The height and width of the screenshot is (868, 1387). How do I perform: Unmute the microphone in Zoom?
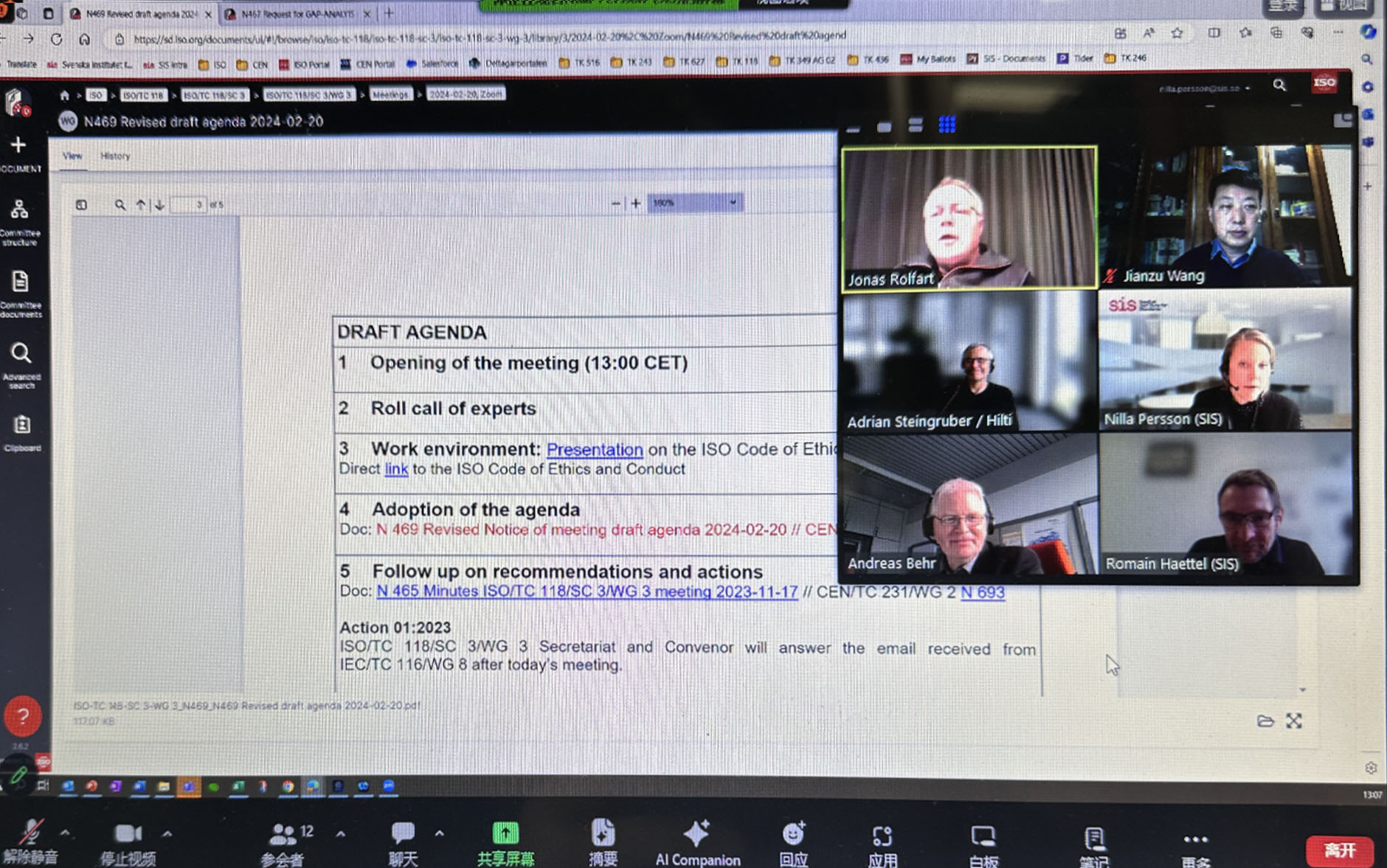(30, 841)
